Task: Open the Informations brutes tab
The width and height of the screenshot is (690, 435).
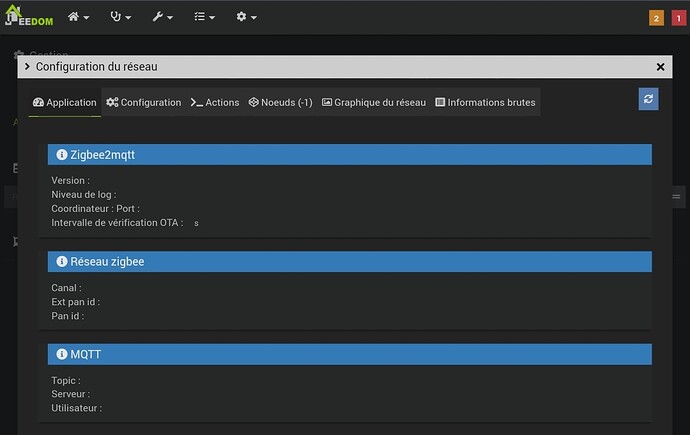Action: click(x=485, y=102)
